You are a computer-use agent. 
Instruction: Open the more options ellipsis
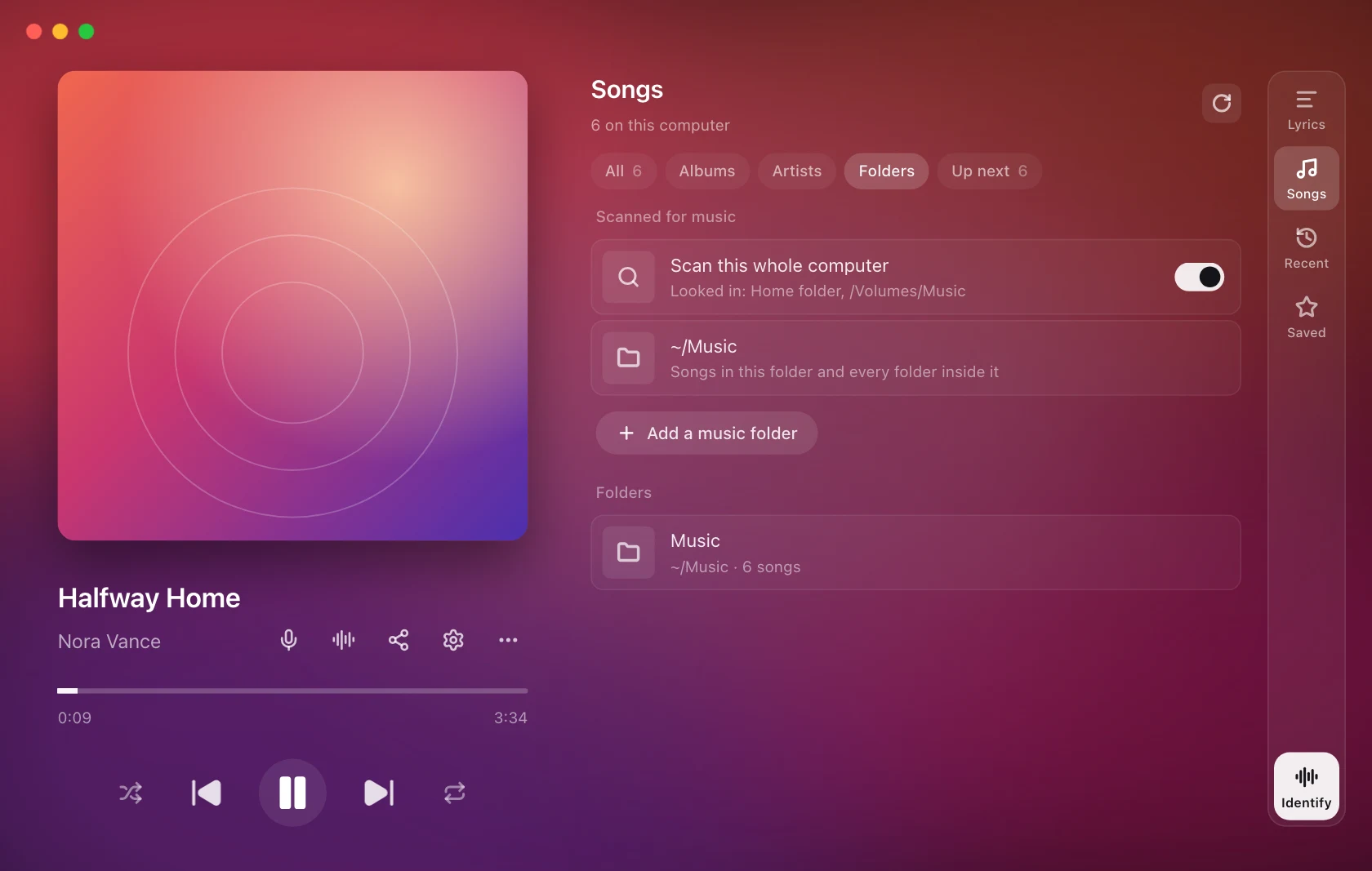[x=508, y=640]
